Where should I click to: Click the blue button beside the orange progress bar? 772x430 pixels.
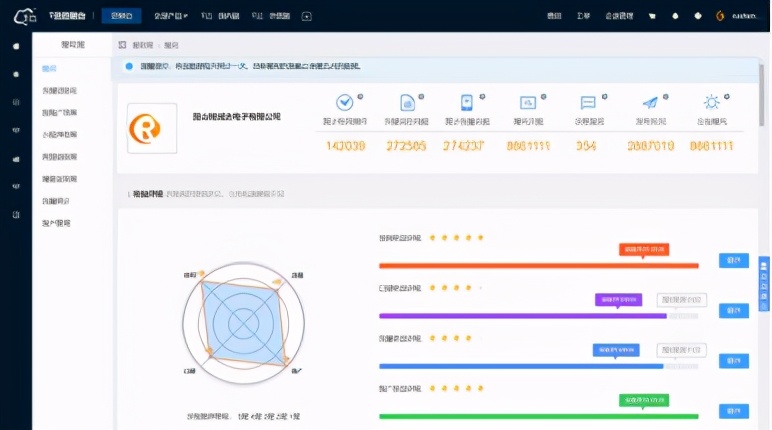(x=733, y=261)
